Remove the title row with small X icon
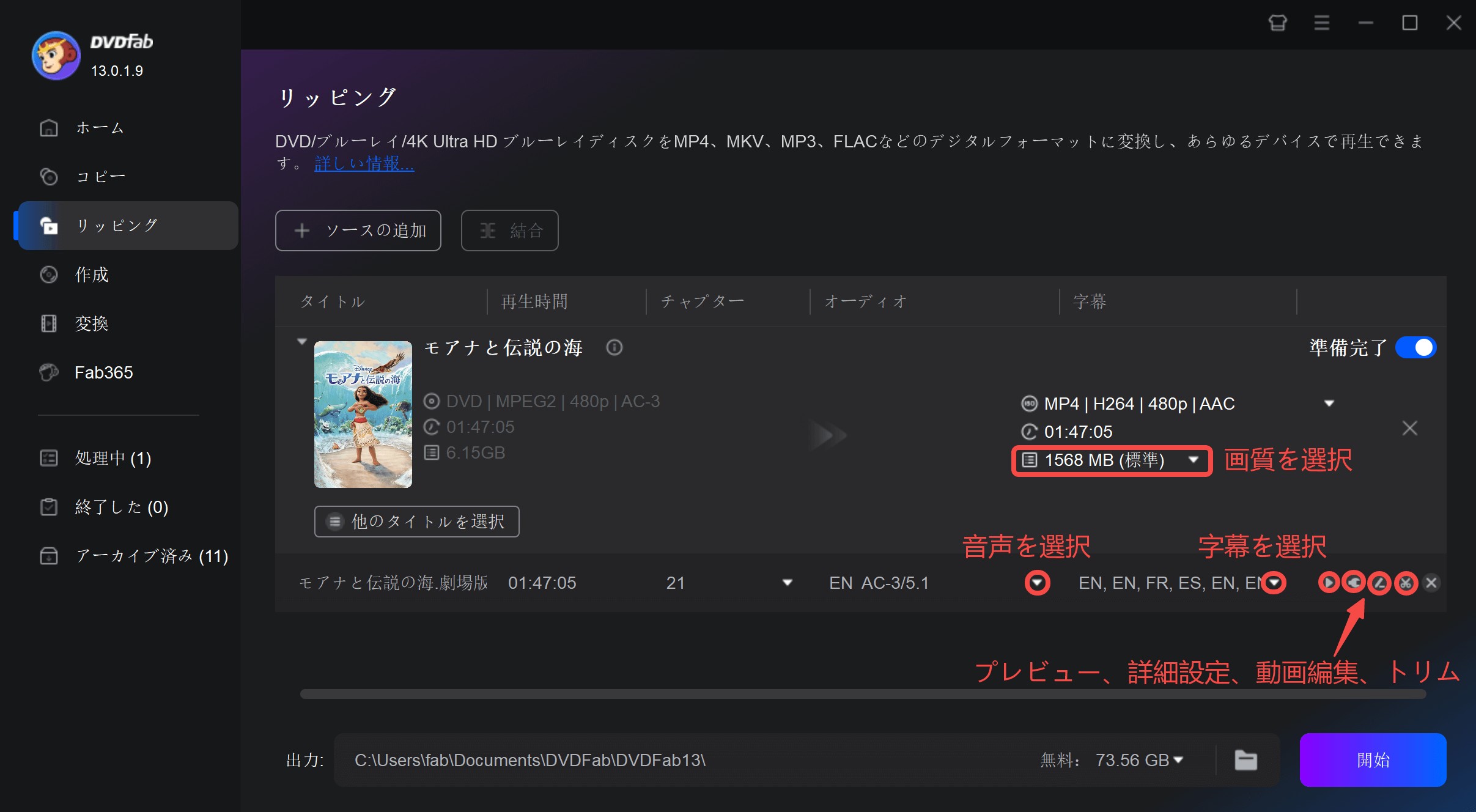 pyautogui.click(x=1431, y=583)
